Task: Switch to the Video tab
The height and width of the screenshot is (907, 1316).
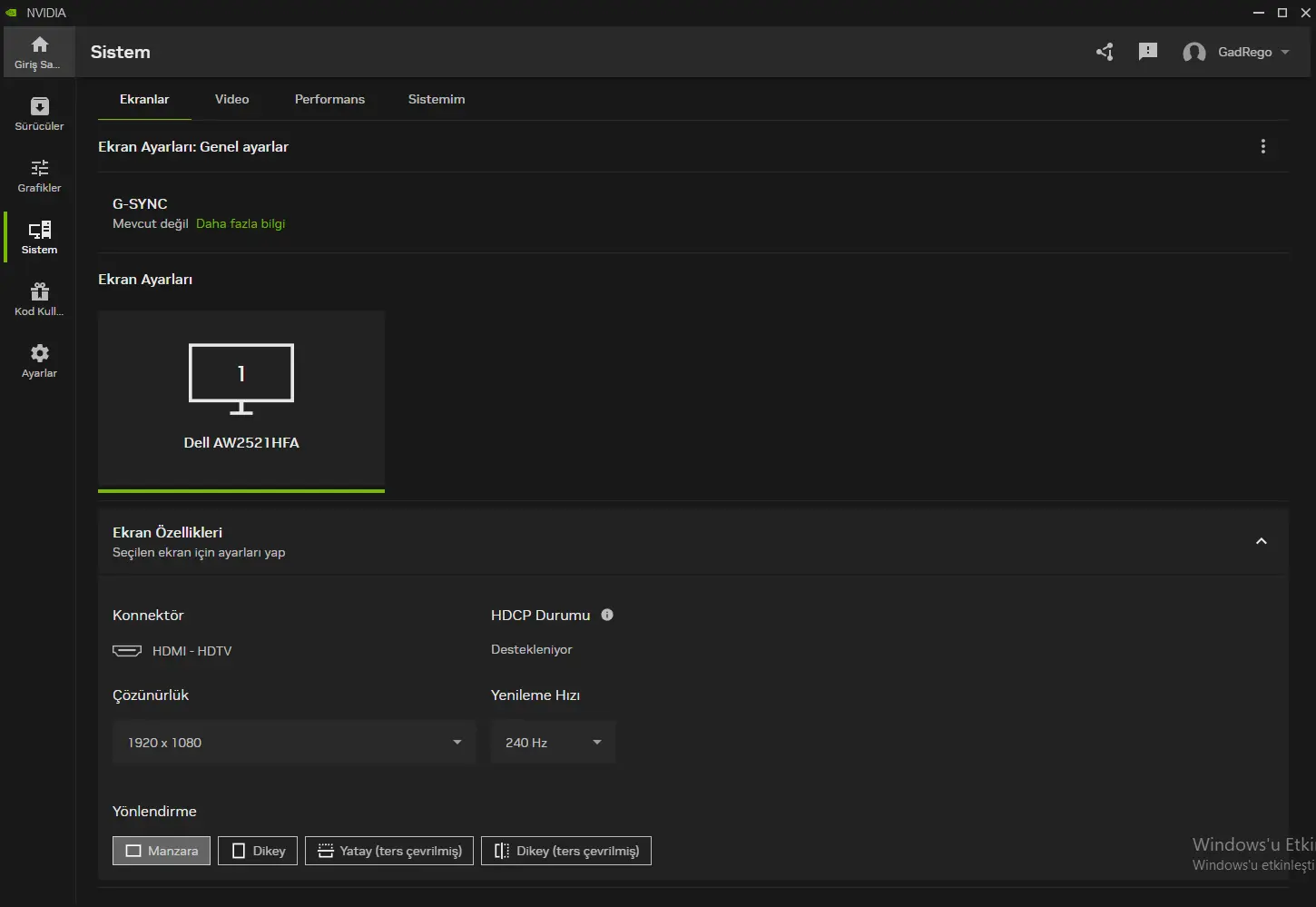Action: pyautogui.click(x=232, y=99)
